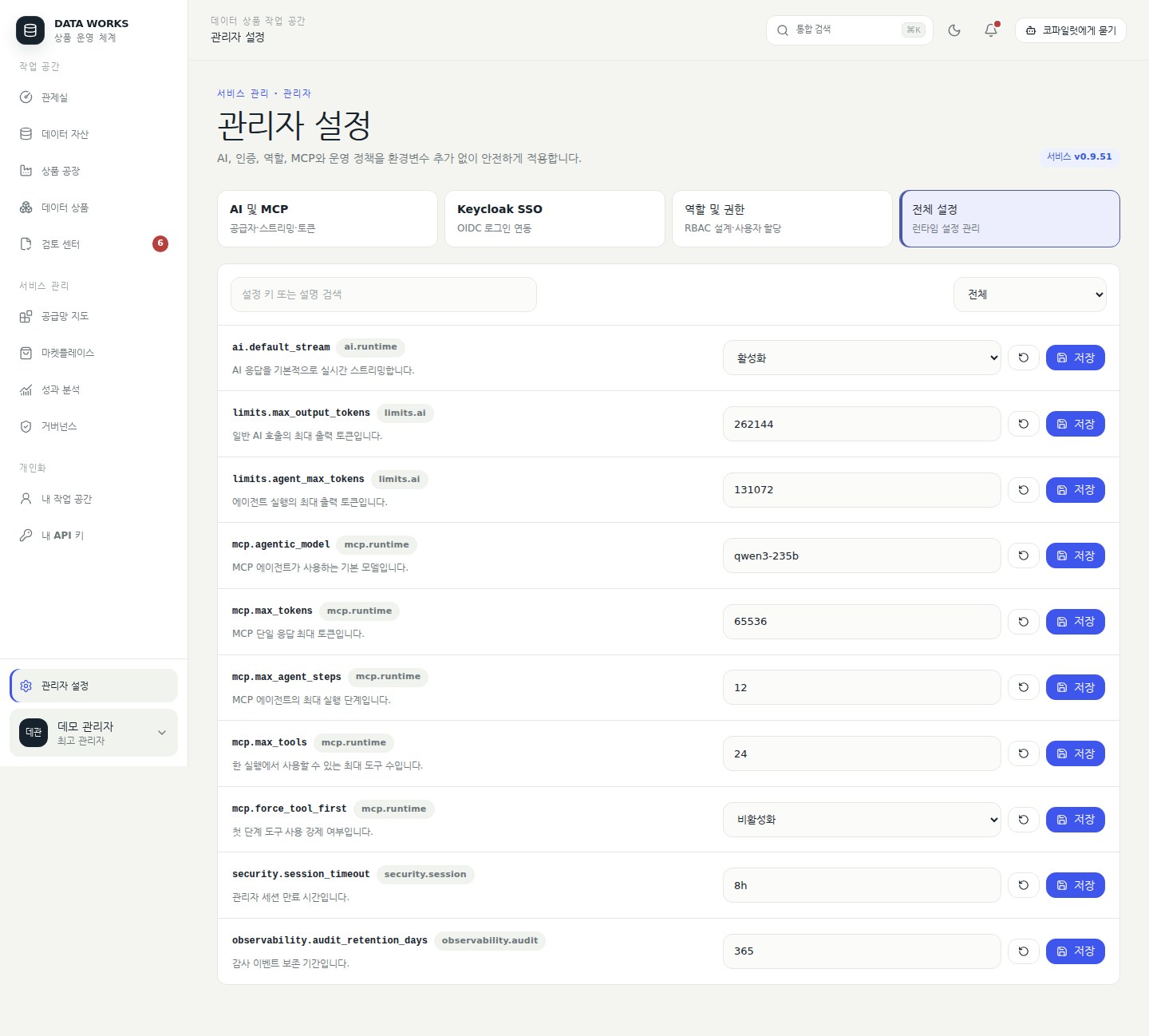Focus the 통합 검색 search box
1149x1036 pixels.
850,30
